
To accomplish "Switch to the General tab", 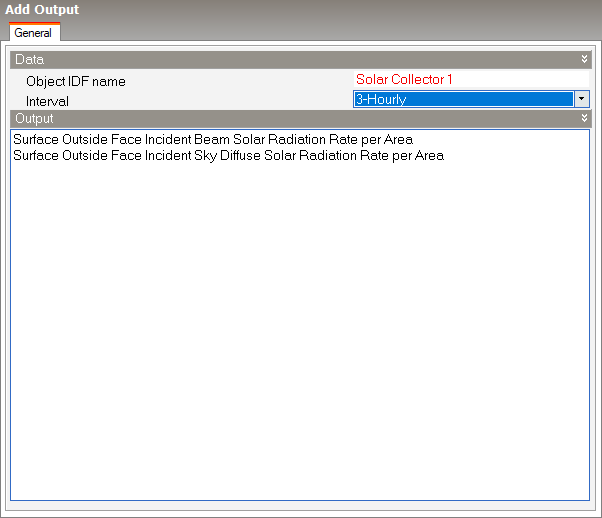I will click(x=33, y=33).
